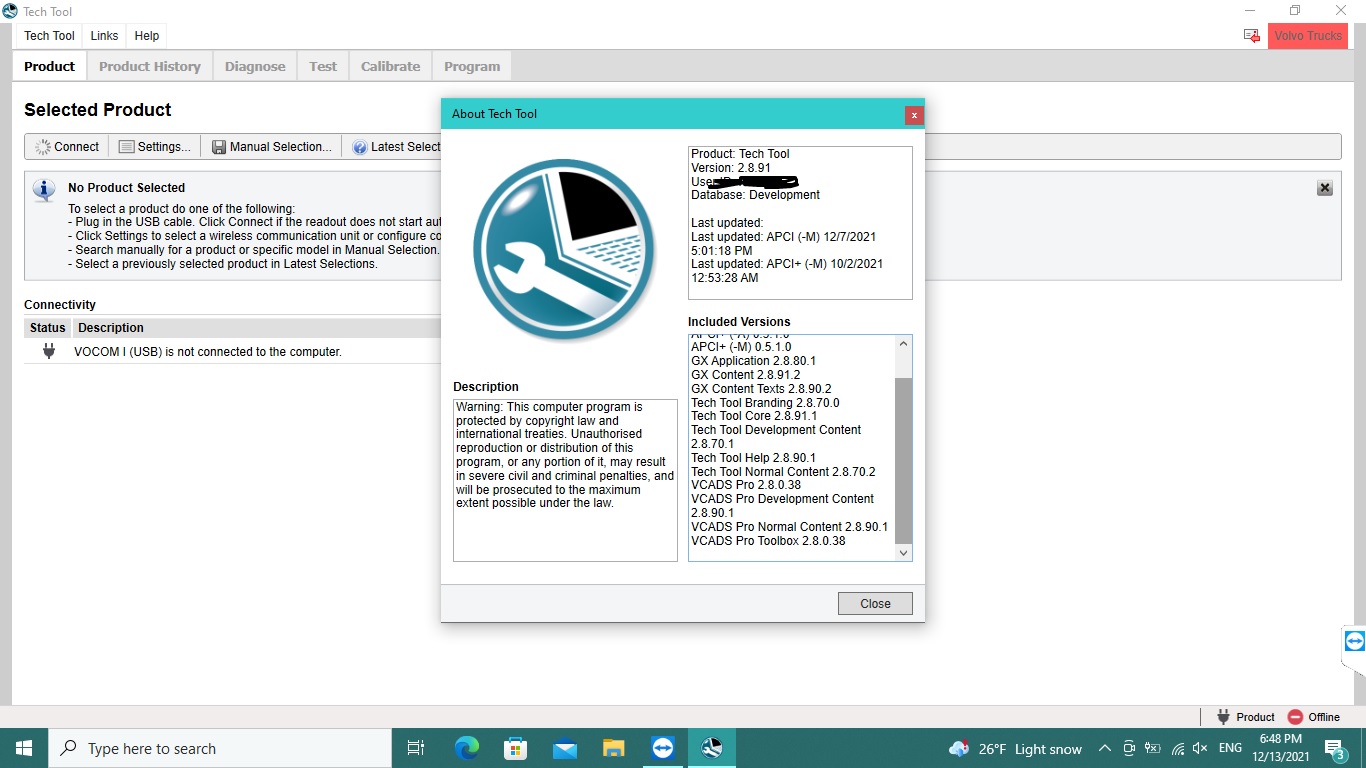Click the Database: Development line
This screenshot has height=768, width=1366.
[x=755, y=195]
